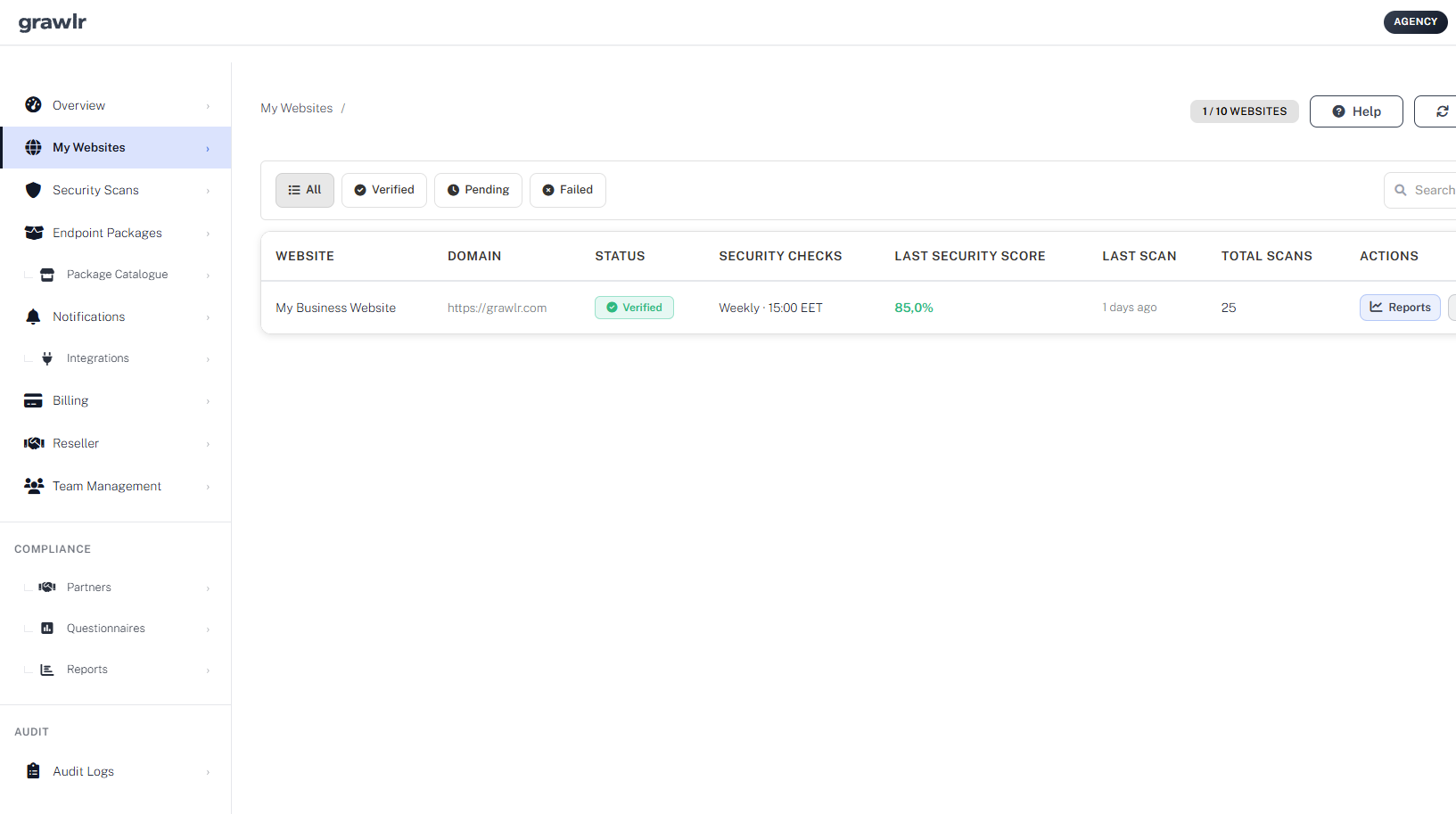
Task: Open https://grawlr.com domain link
Action: coord(498,308)
